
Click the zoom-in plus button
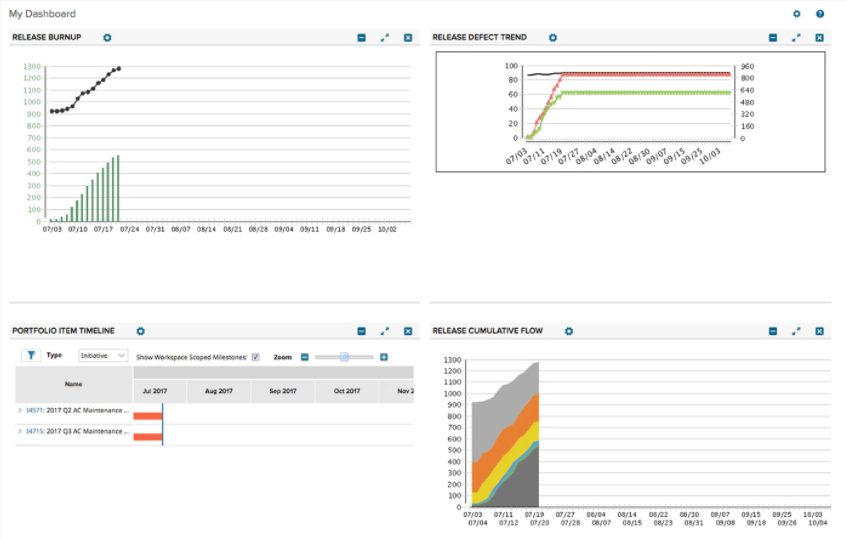point(384,356)
